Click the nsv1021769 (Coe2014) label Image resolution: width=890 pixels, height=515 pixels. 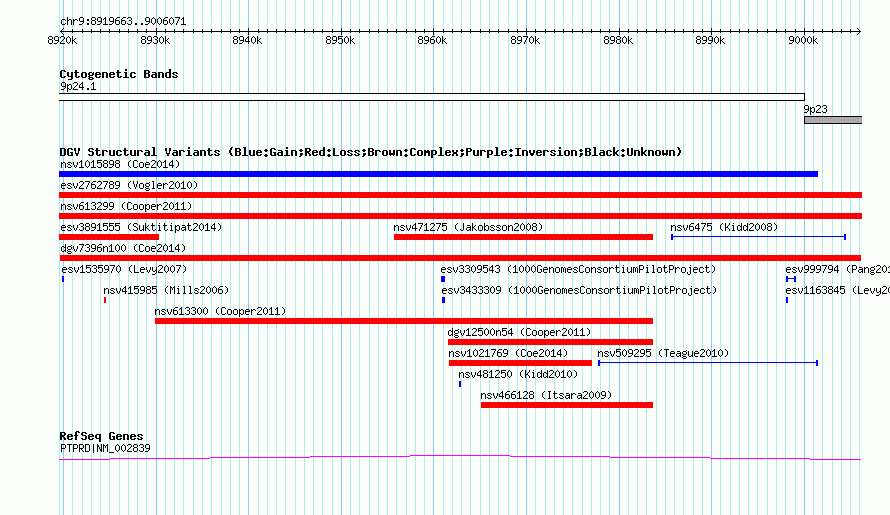[508, 353]
